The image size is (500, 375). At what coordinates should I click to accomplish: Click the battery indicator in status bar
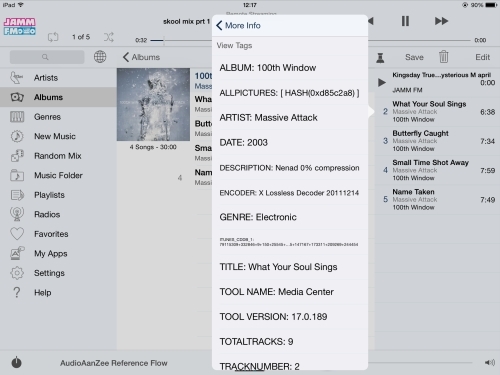pyautogui.click(x=491, y=5)
